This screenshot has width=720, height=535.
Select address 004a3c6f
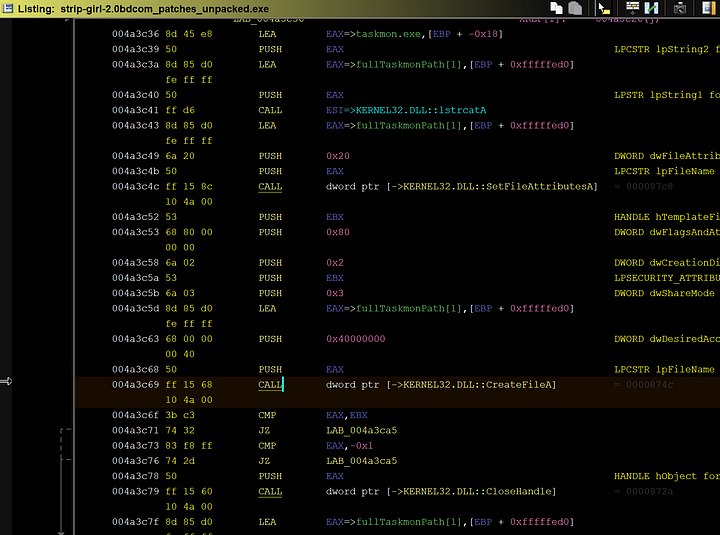(x=135, y=415)
